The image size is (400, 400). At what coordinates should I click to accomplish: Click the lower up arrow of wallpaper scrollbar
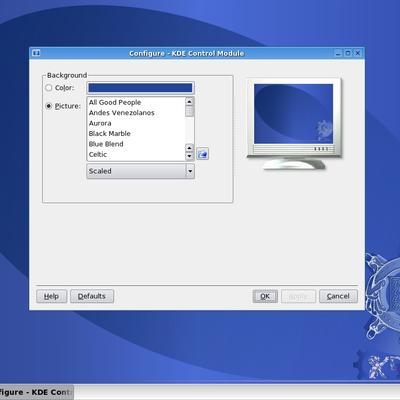click(189, 148)
